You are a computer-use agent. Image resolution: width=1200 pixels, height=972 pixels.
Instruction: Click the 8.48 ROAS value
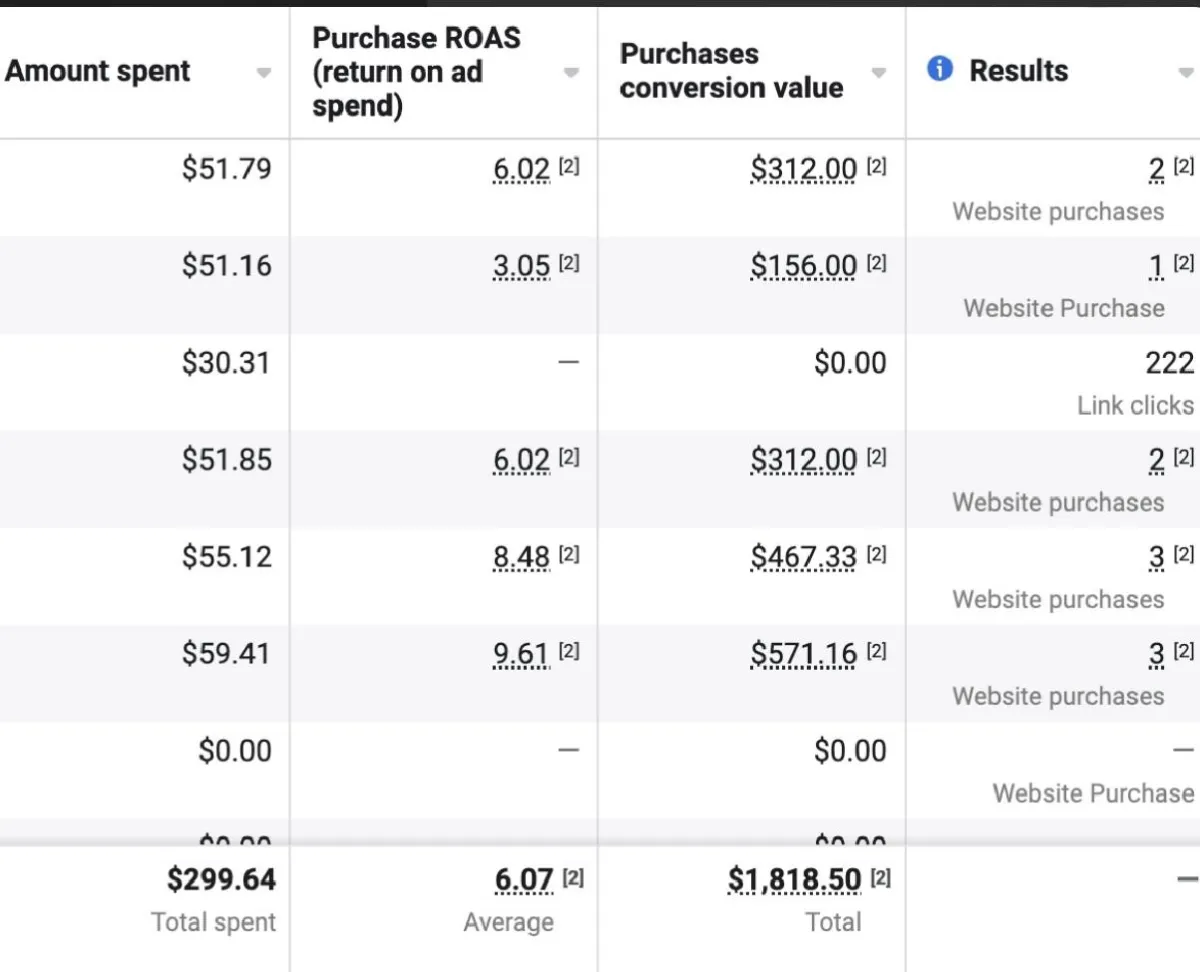point(521,558)
